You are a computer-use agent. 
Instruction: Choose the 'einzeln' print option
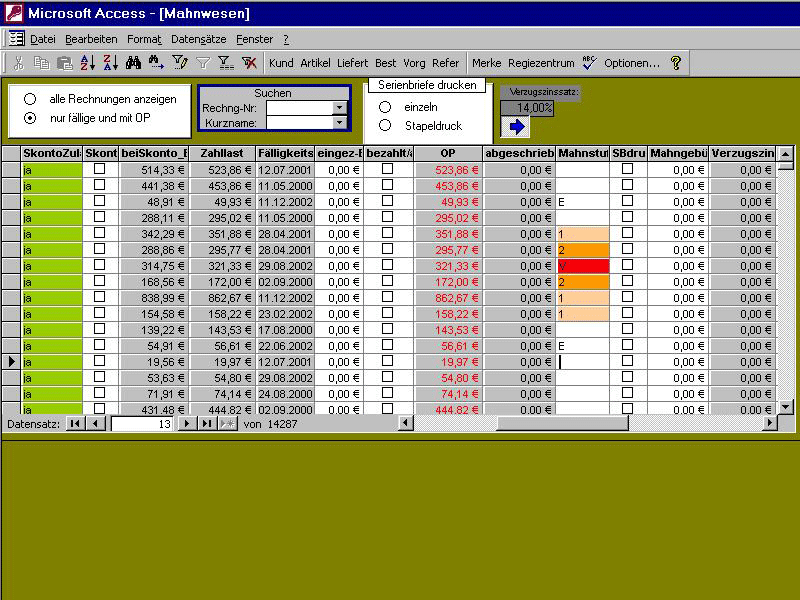[x=385, y=107]
